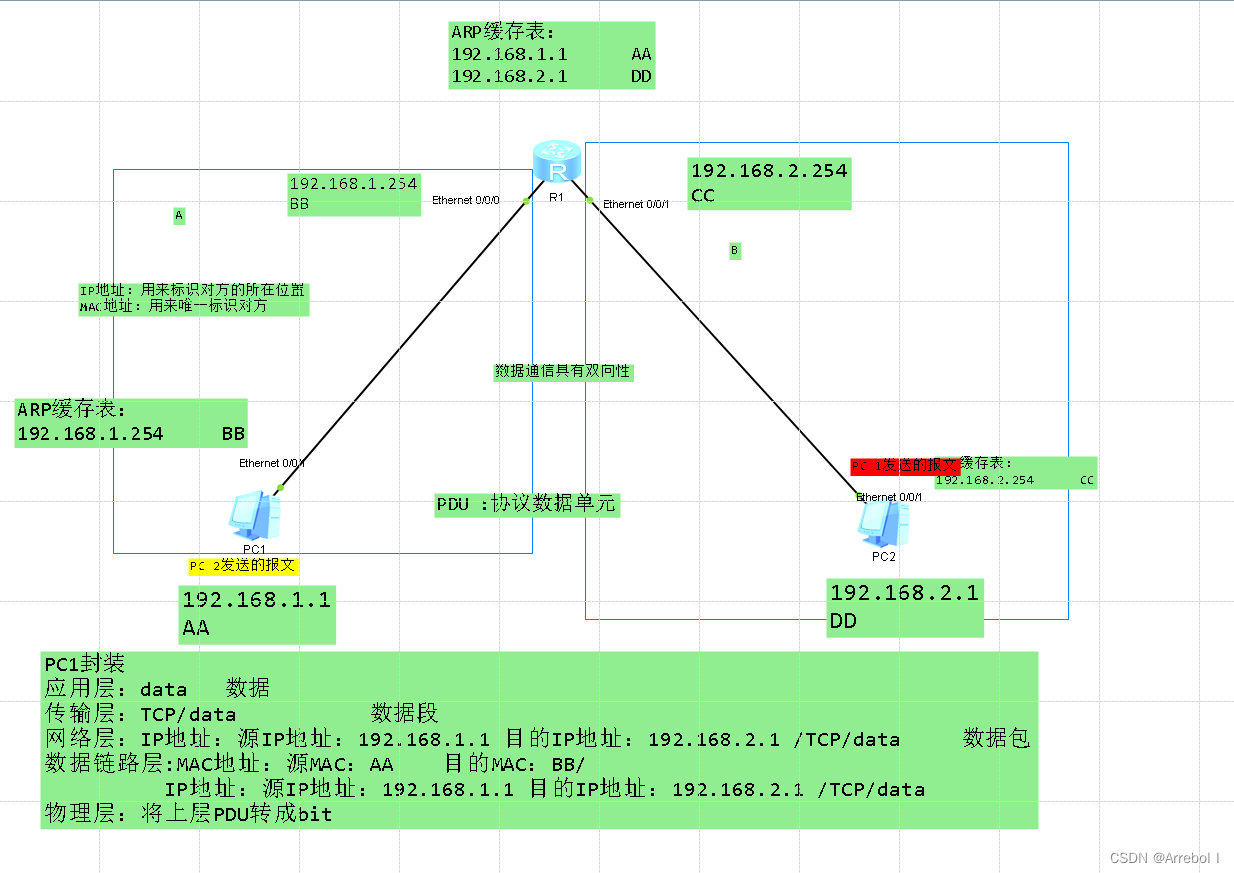The width and height of the screenshot is (1234, 873).
Task: Click the 192.168.2.254 CC label
Action: (768, 183)
